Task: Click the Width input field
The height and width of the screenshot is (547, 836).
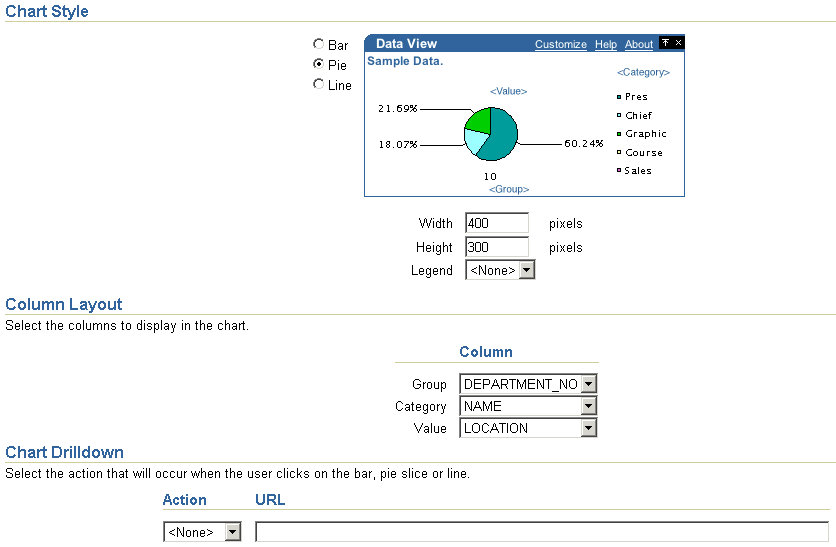Action: click(x=497, y=223)
